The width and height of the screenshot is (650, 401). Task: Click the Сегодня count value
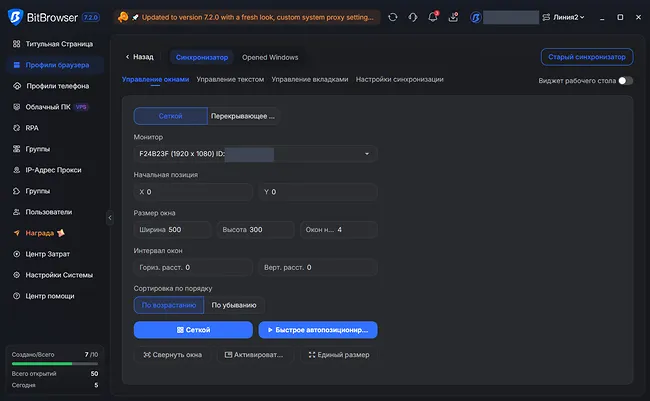point(96,385)
